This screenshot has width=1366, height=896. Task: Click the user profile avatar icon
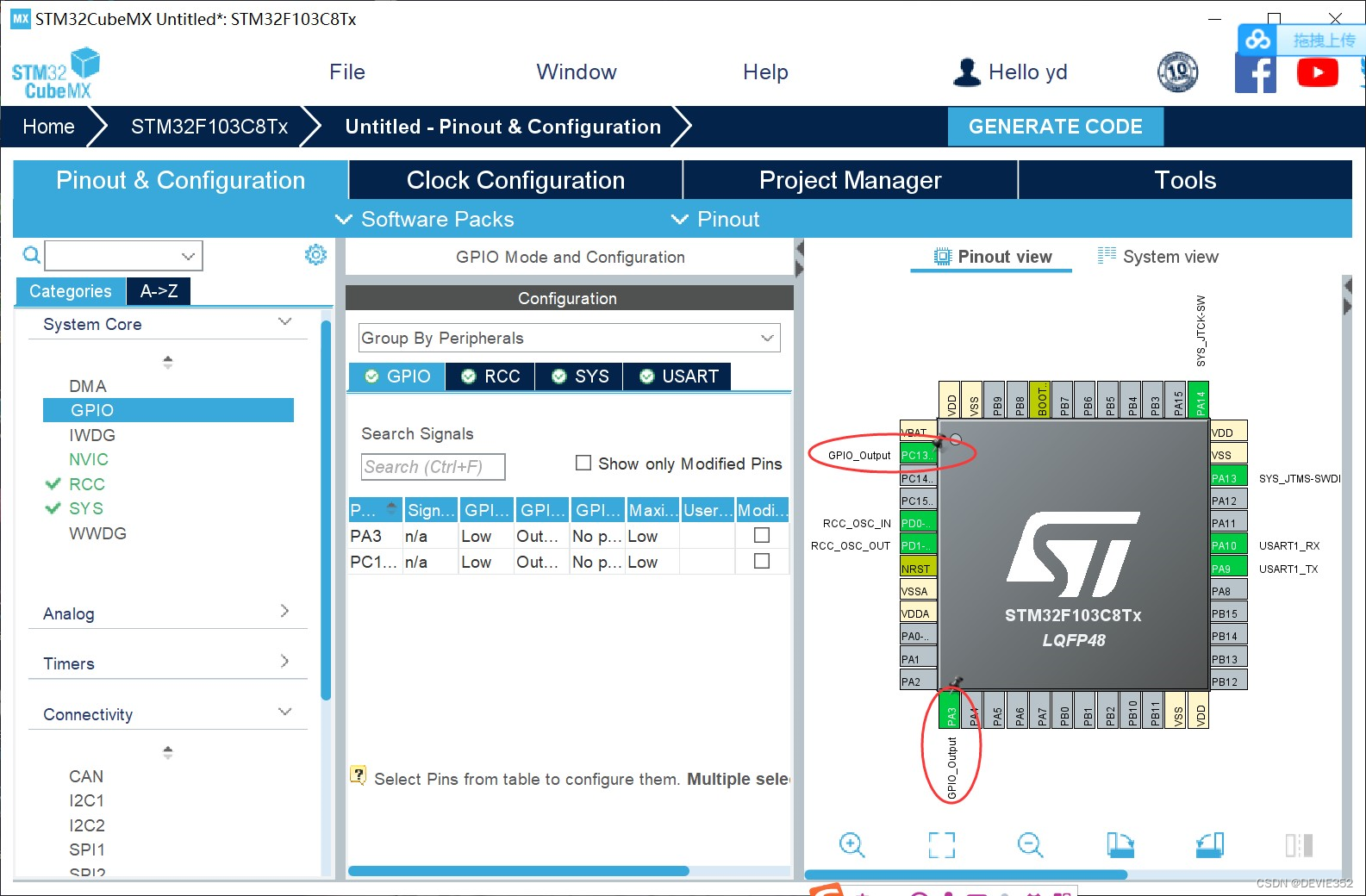[967, 72]
